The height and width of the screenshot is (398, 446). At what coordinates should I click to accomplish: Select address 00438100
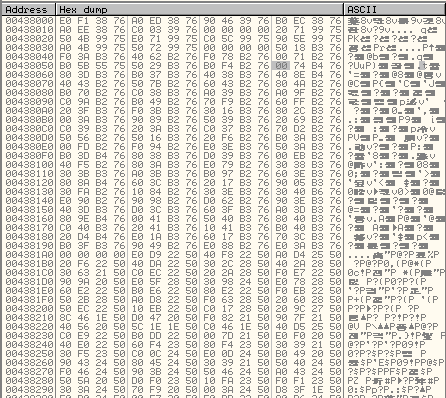pyautogui.click(x=29, y=165)
